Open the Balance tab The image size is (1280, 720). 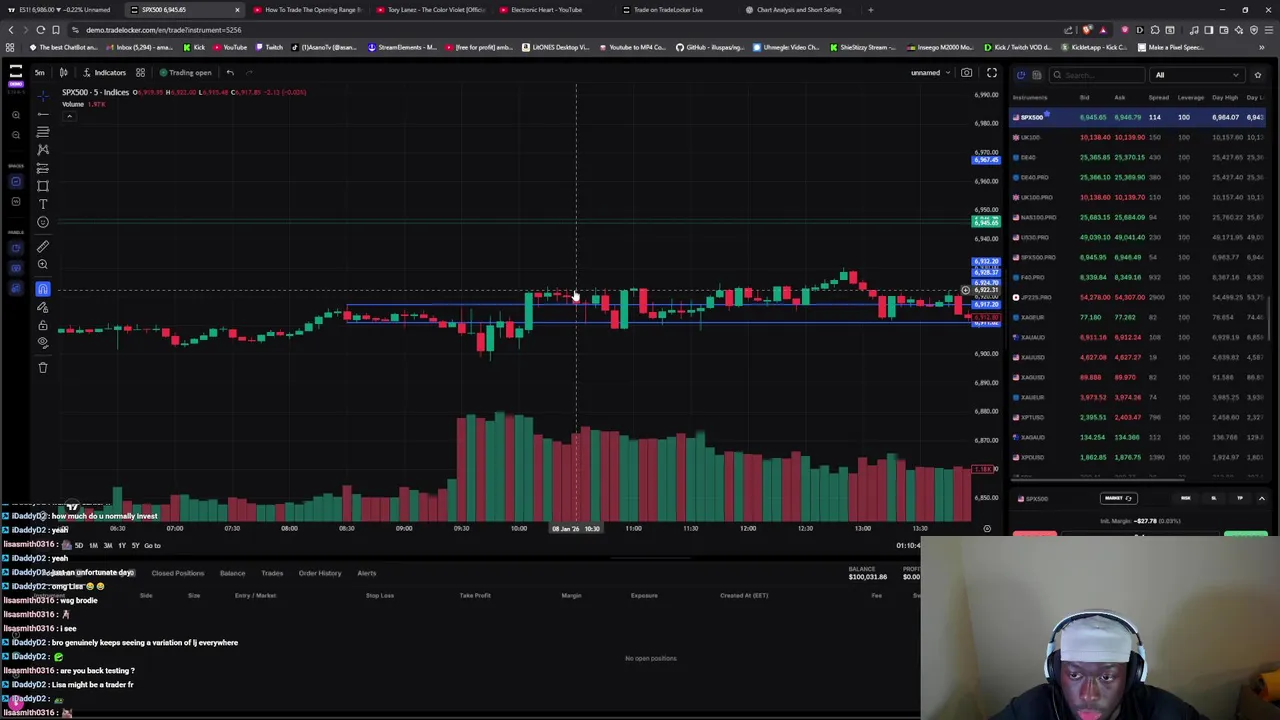click(232, 573)
